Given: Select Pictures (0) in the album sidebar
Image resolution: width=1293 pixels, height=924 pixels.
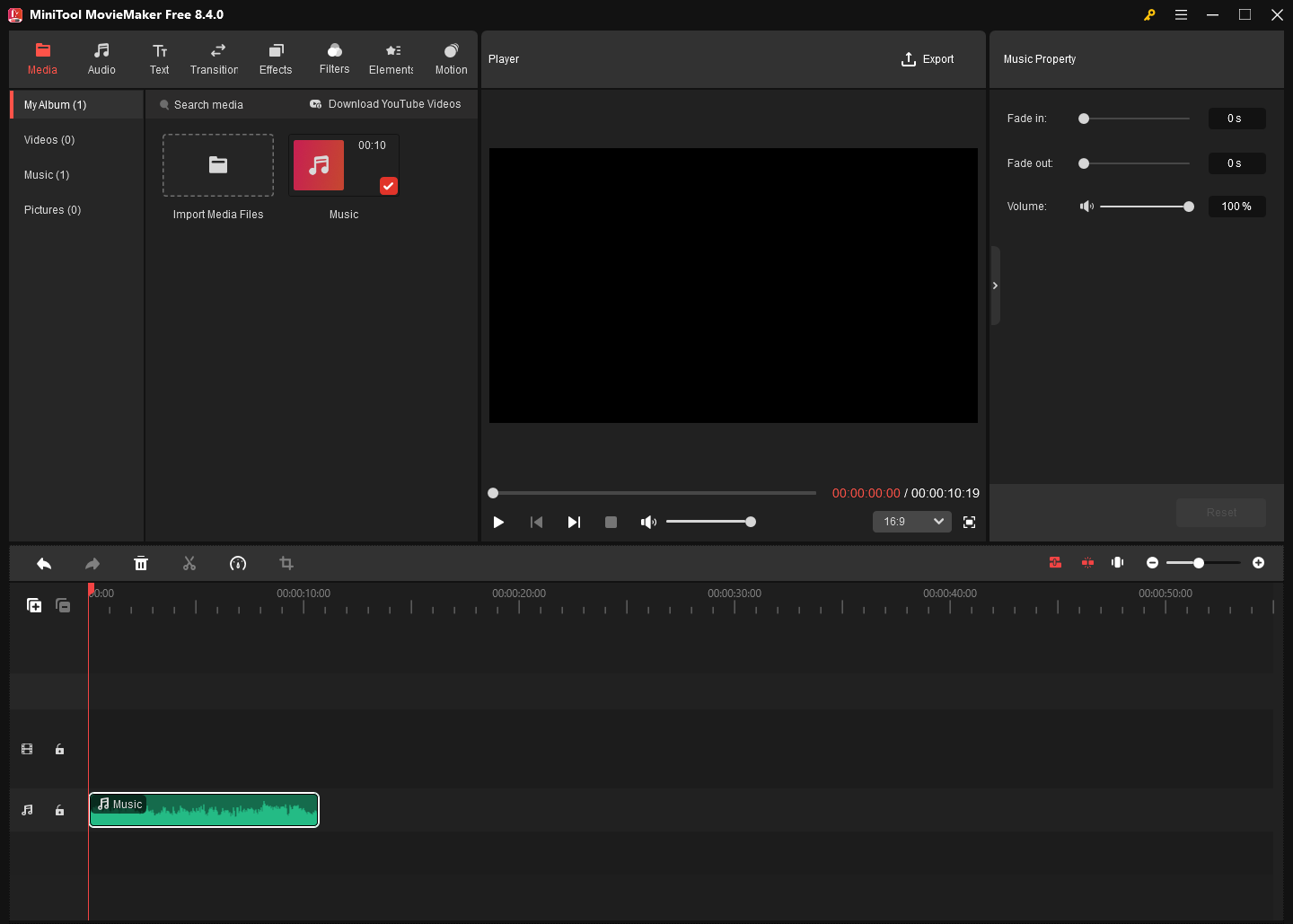Looking at the screenshot, I should pos(51,209).
